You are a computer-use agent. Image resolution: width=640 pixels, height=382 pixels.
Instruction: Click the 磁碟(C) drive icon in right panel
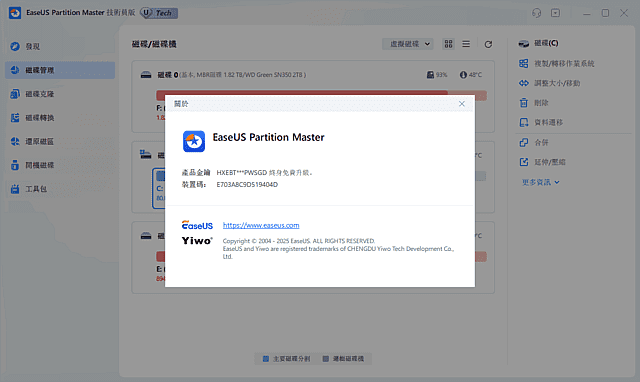click(524, 44)
